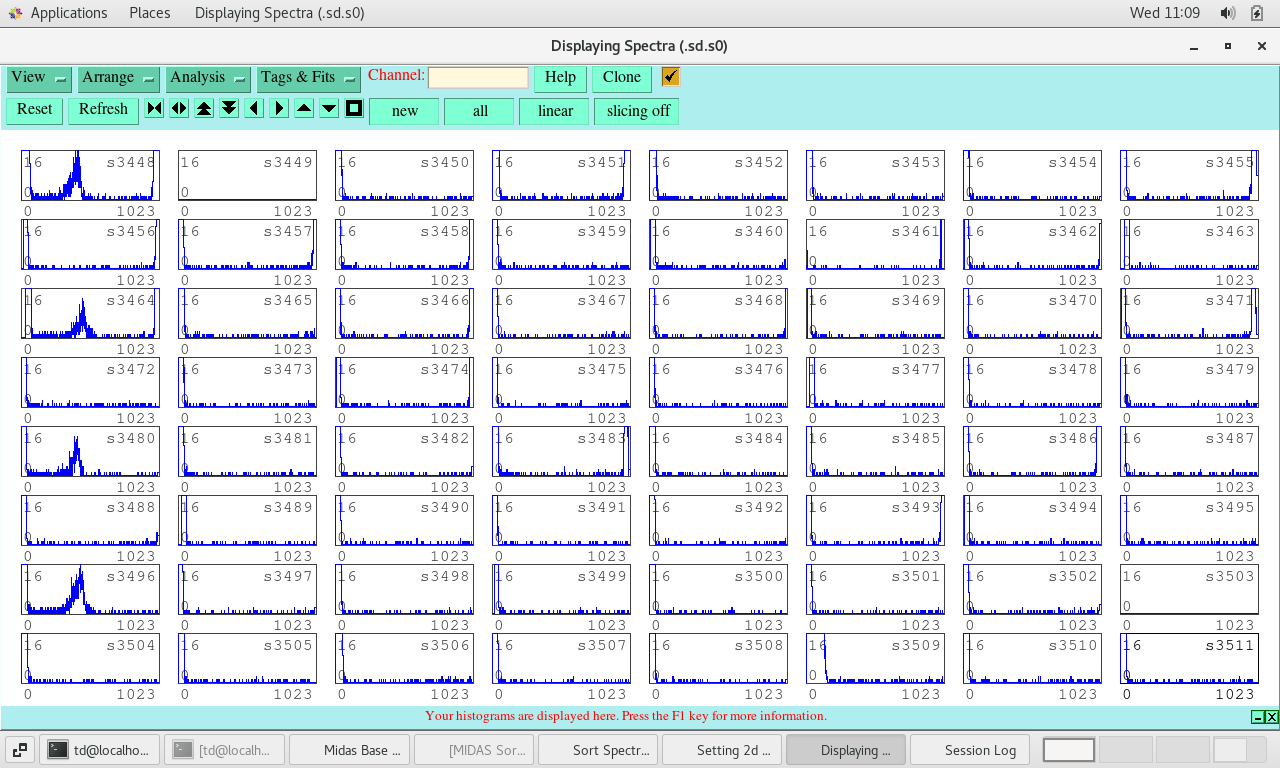The image size is (1280, 768).
Task: Open the Tags & Fits dropdown
Action: [x=308, y=78]
